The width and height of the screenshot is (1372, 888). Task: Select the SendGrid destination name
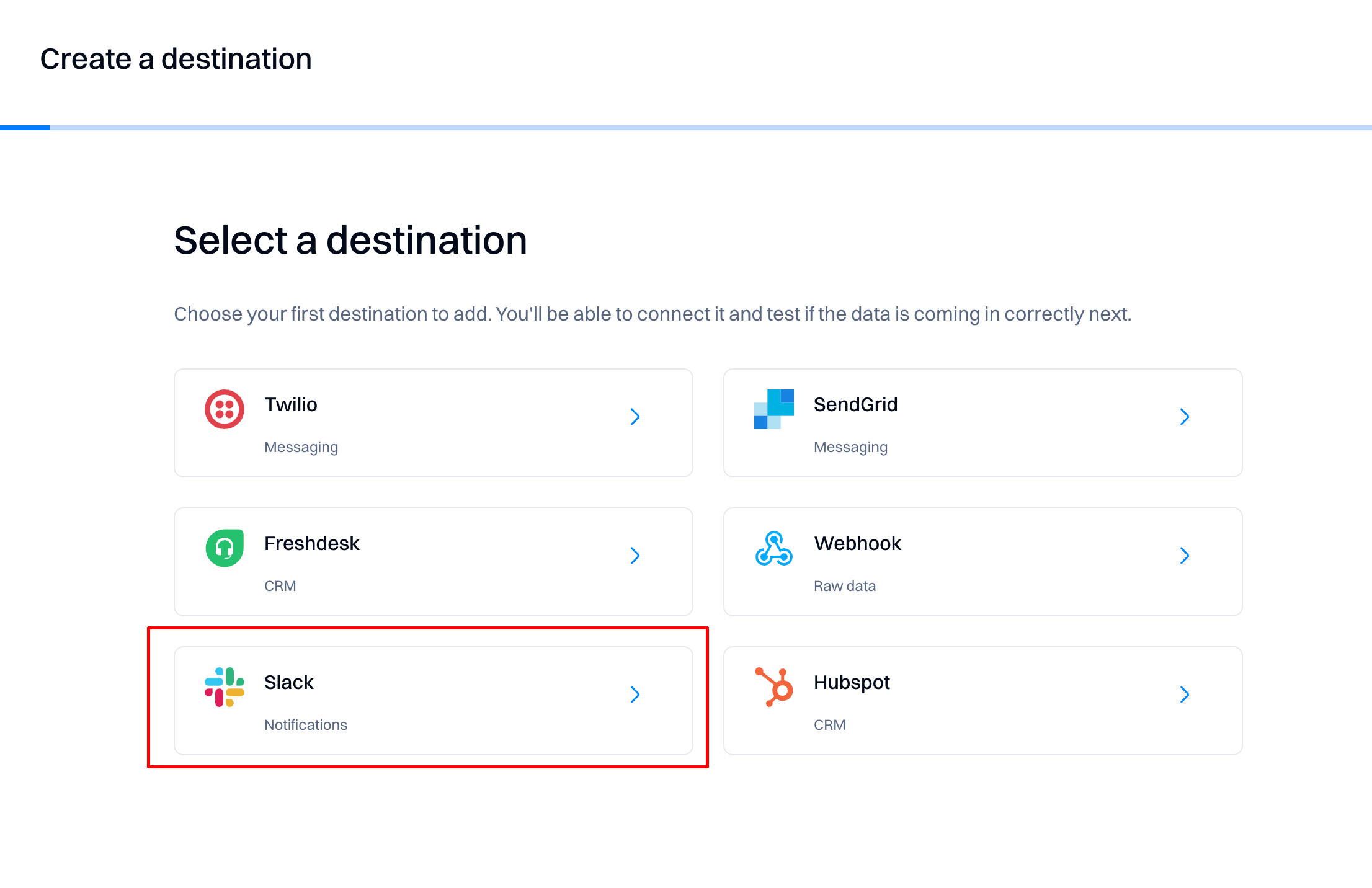pyautogui.click(x=855, y=404)
